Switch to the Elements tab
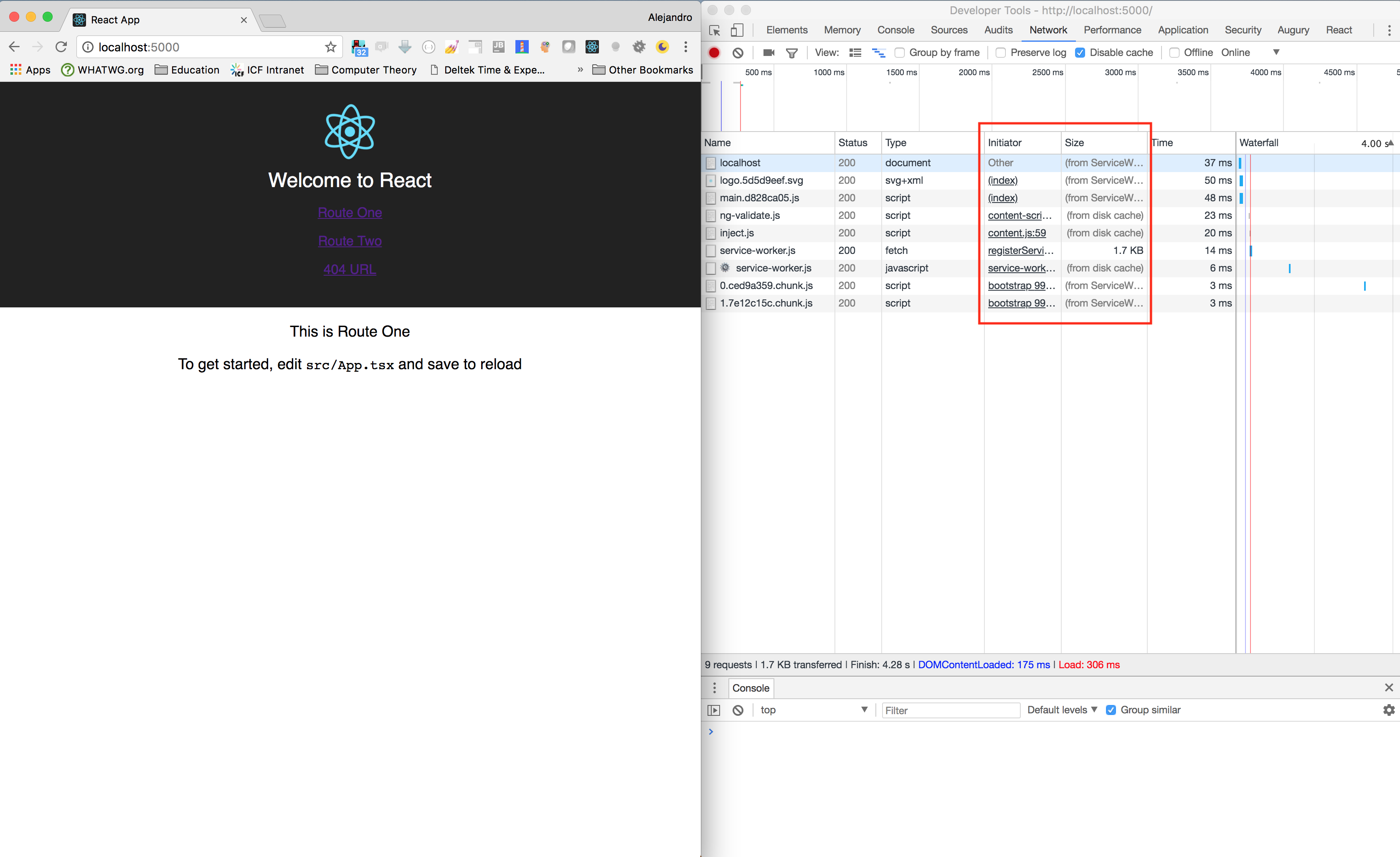The height and width of the screenshot is (857, 1400). coord(786,30)
